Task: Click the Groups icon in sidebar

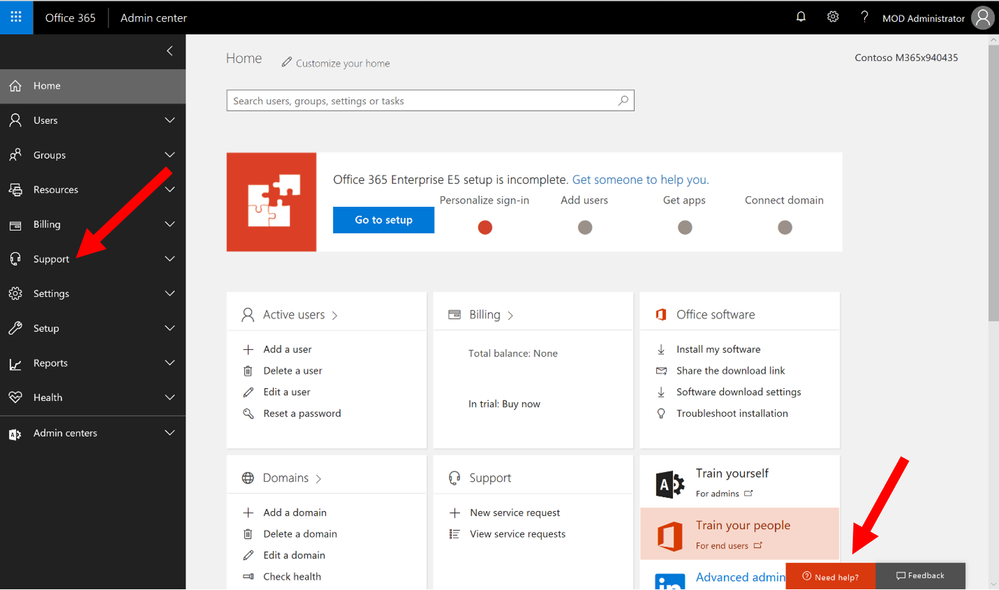Action: (x=15, y=155)
